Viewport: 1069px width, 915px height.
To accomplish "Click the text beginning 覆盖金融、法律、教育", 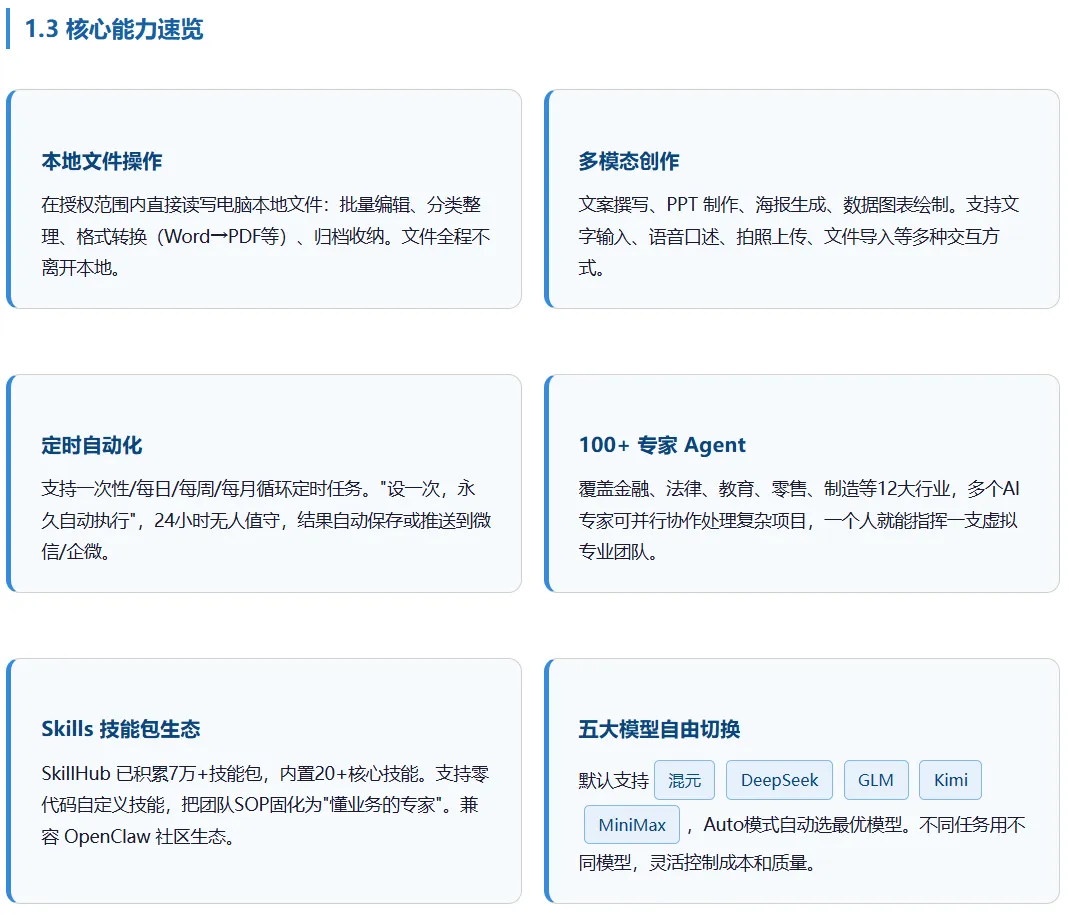I will pos(799,520).
